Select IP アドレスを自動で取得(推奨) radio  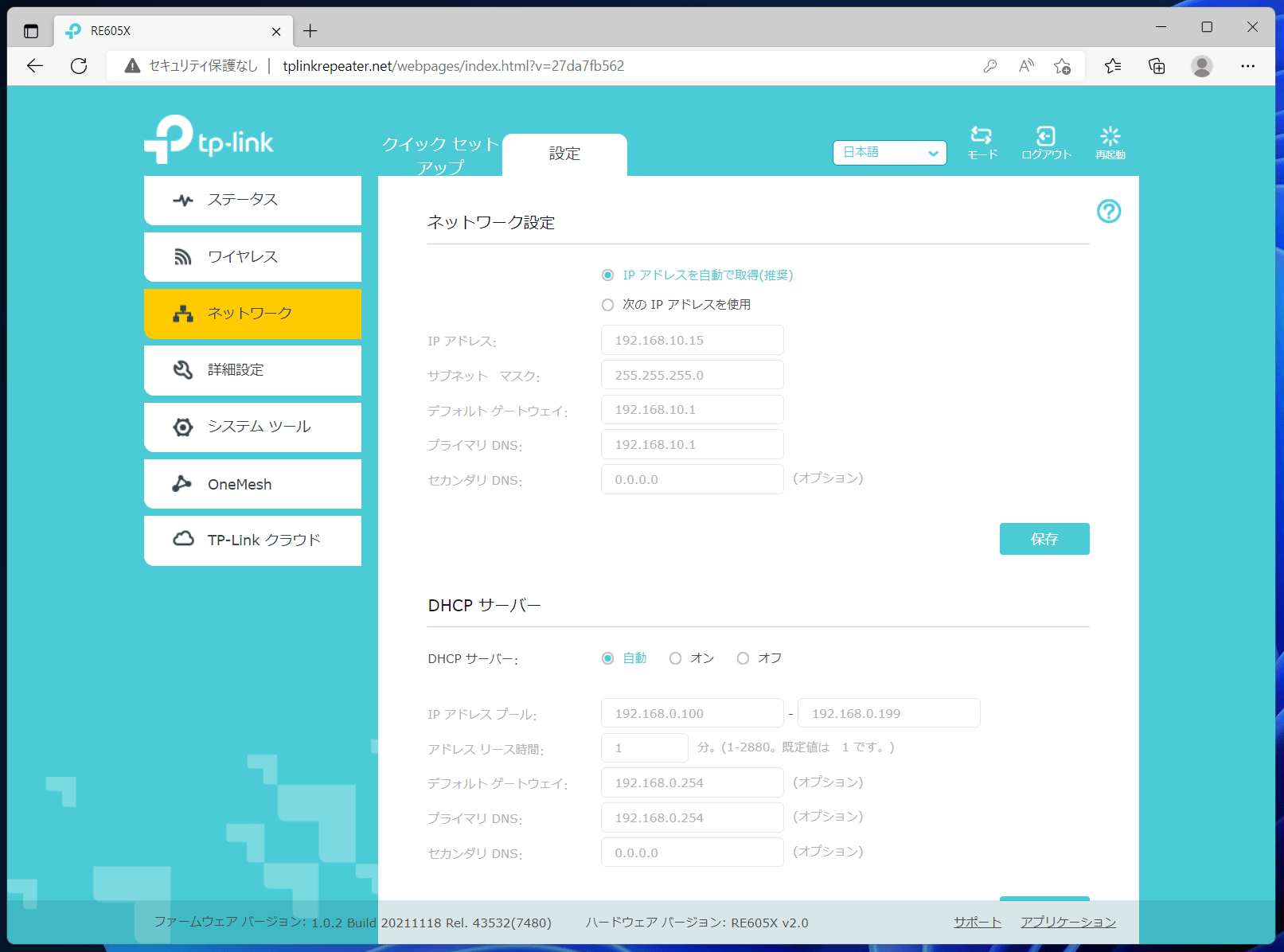pos(608,275)
